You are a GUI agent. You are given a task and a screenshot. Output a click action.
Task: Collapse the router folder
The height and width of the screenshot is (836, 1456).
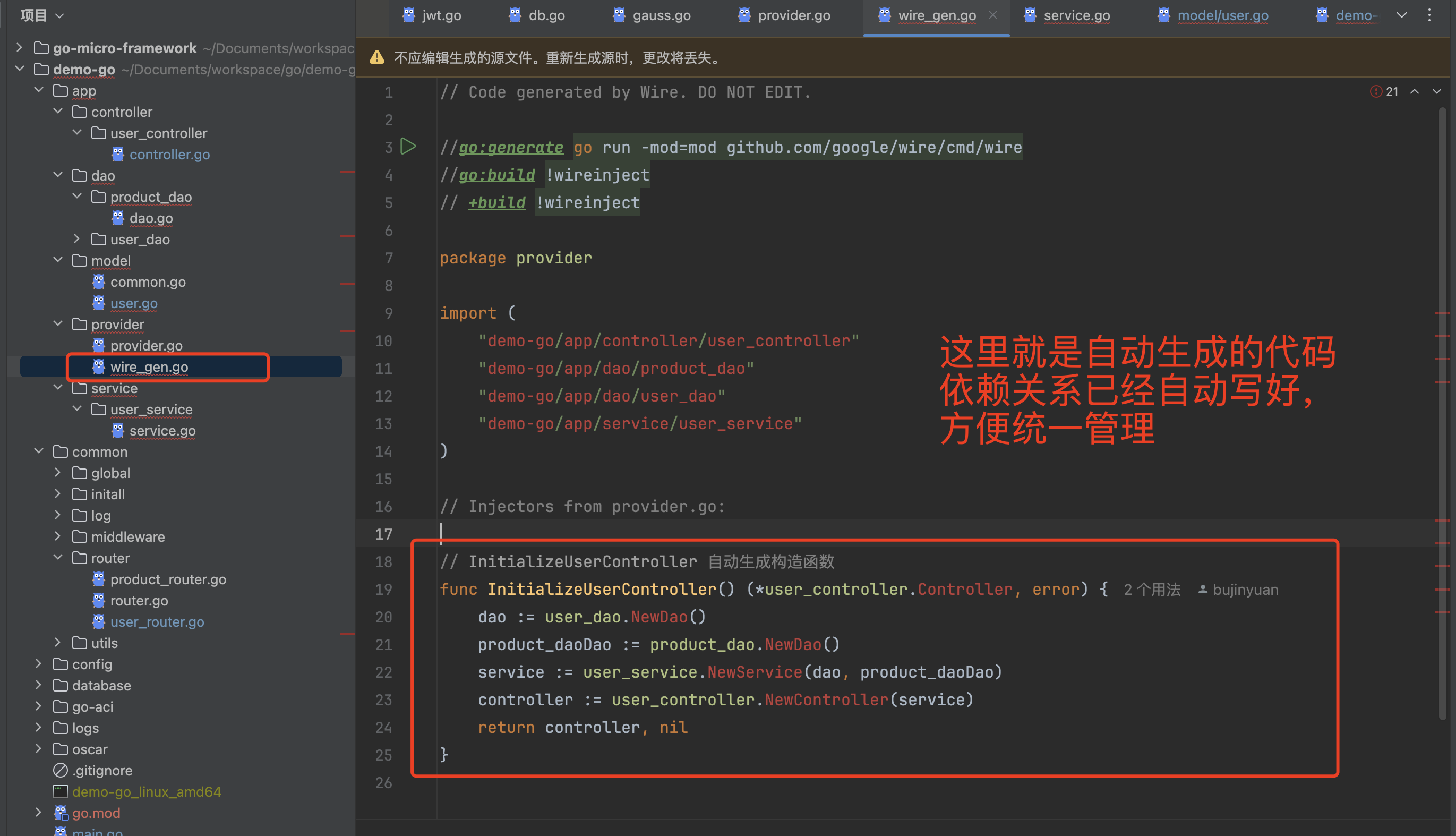(x=58, y=558)
